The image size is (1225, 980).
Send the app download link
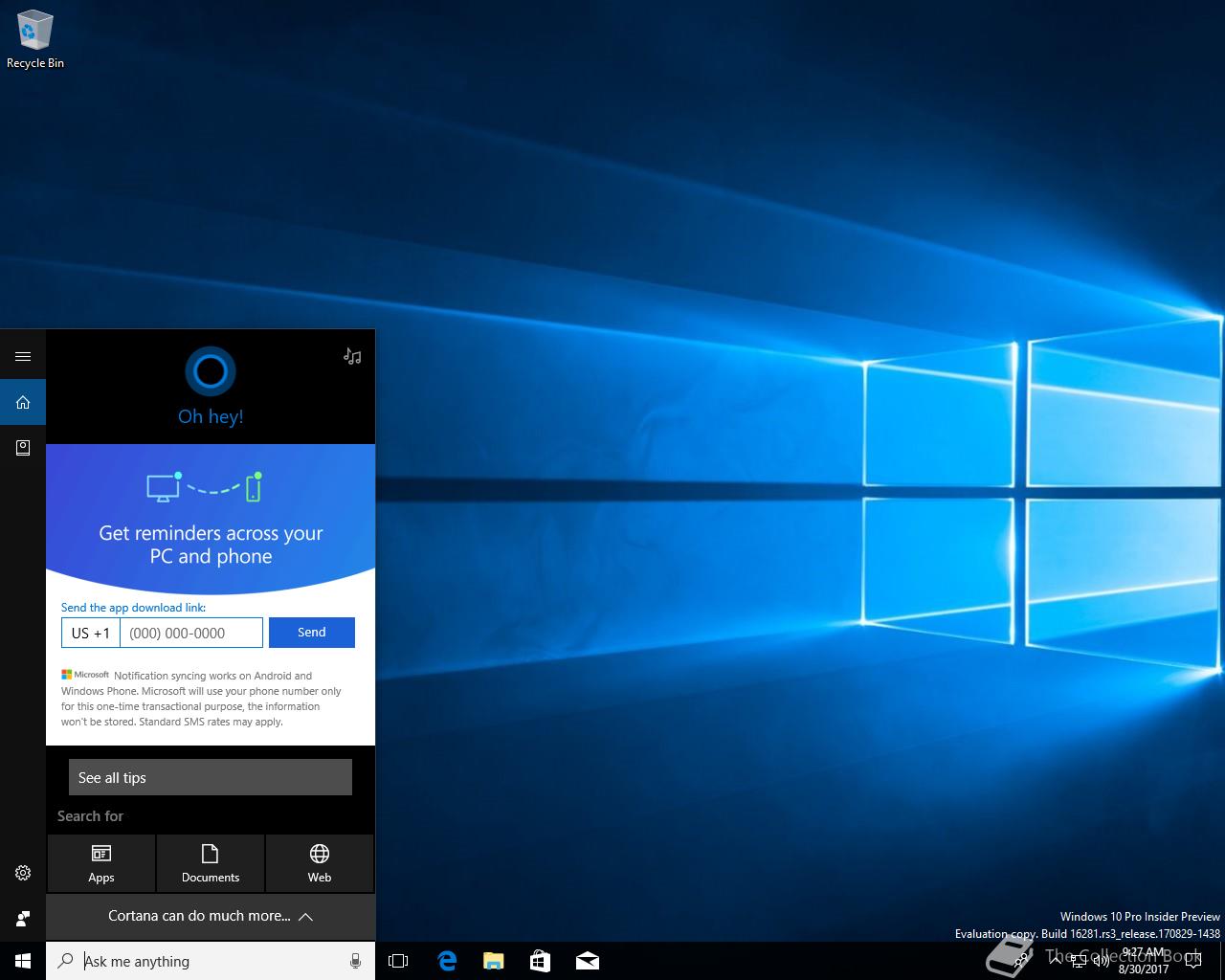[312, 633]
